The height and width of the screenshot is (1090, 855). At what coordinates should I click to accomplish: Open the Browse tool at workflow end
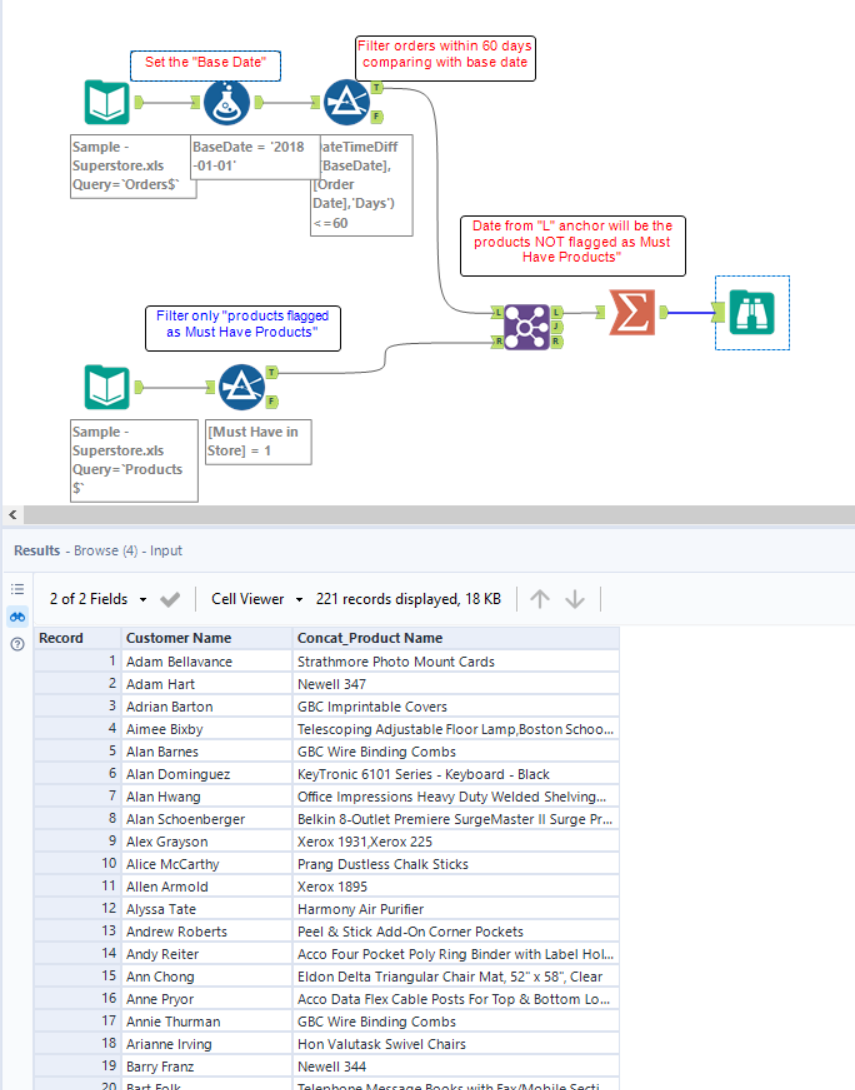752,313
